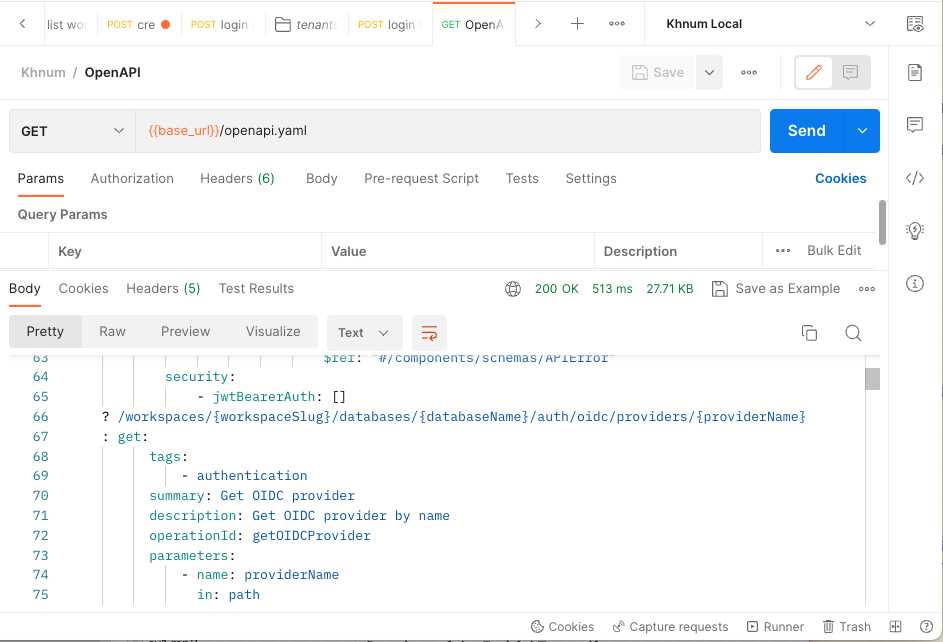The height and width of the screenshot is (642, 943).
Task: Switch to the Headers (6) tab
Action: (x=237, y=178)
